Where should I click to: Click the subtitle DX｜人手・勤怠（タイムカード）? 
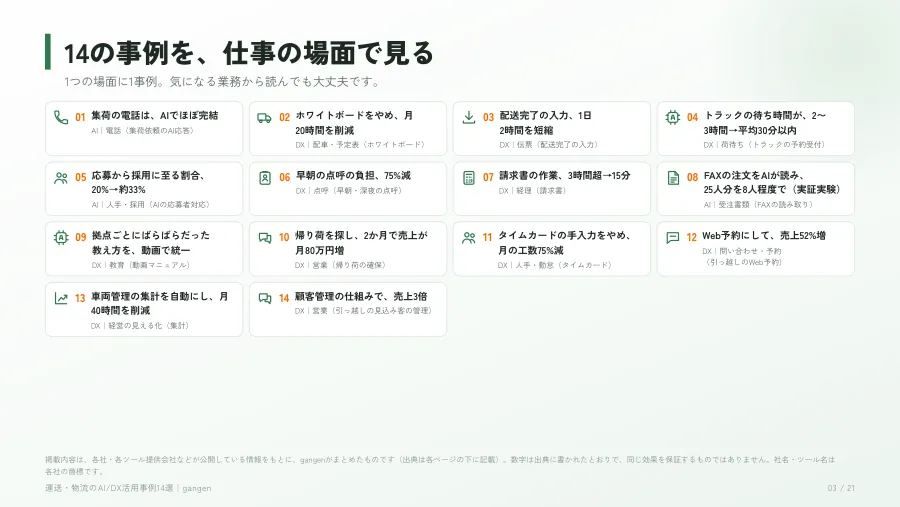point(554,265)
